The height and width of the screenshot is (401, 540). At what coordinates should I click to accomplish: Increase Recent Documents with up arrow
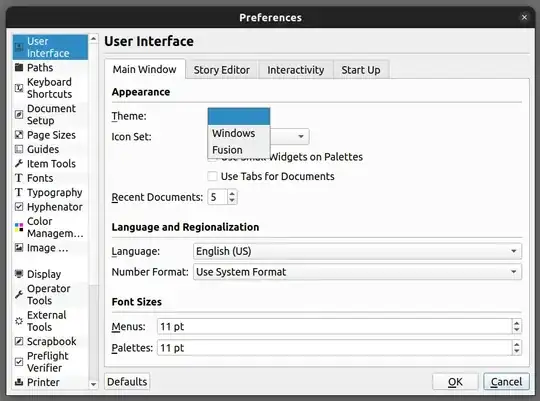(232, 194)
